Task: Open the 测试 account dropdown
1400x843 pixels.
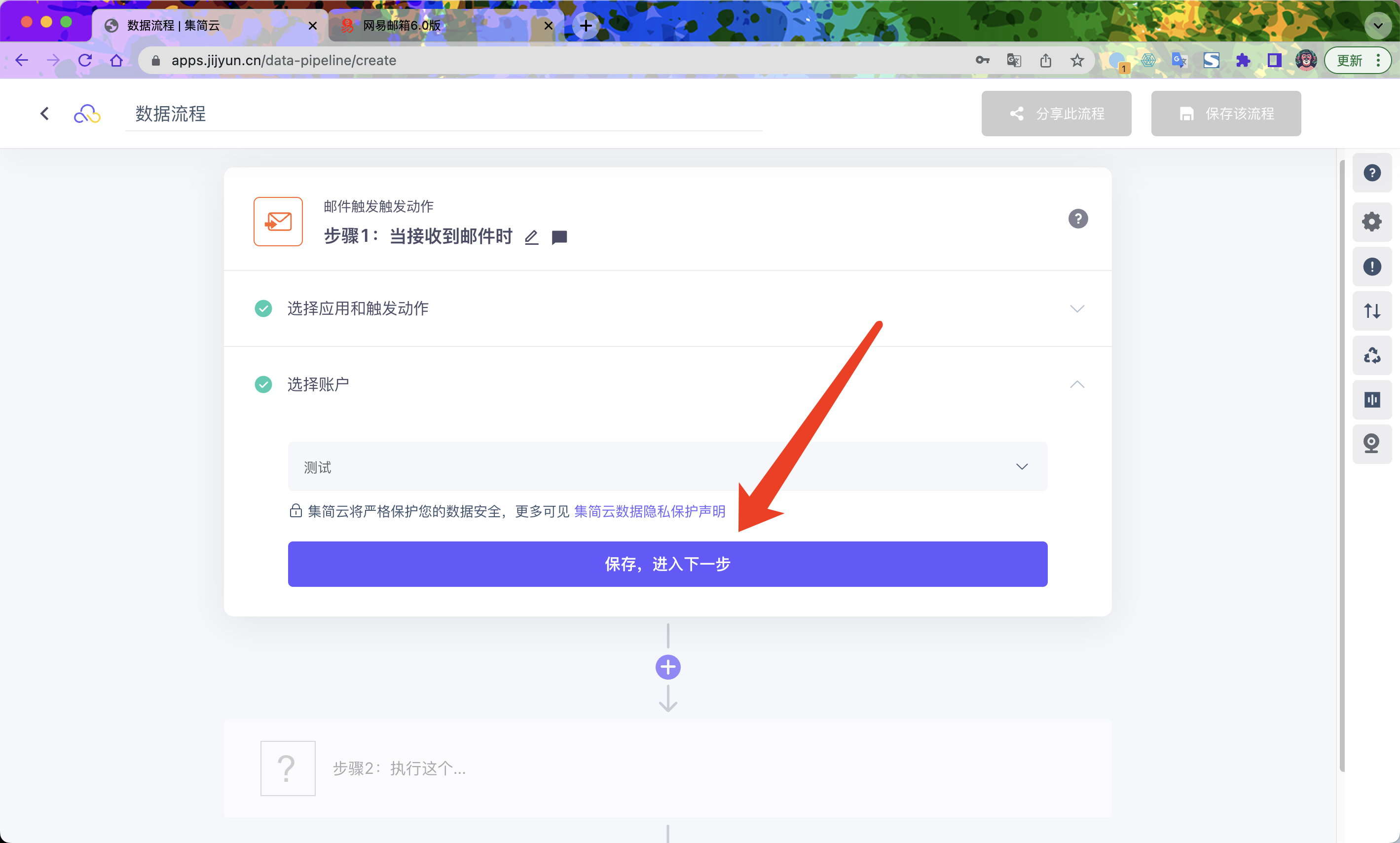Action: coord(667,466)
